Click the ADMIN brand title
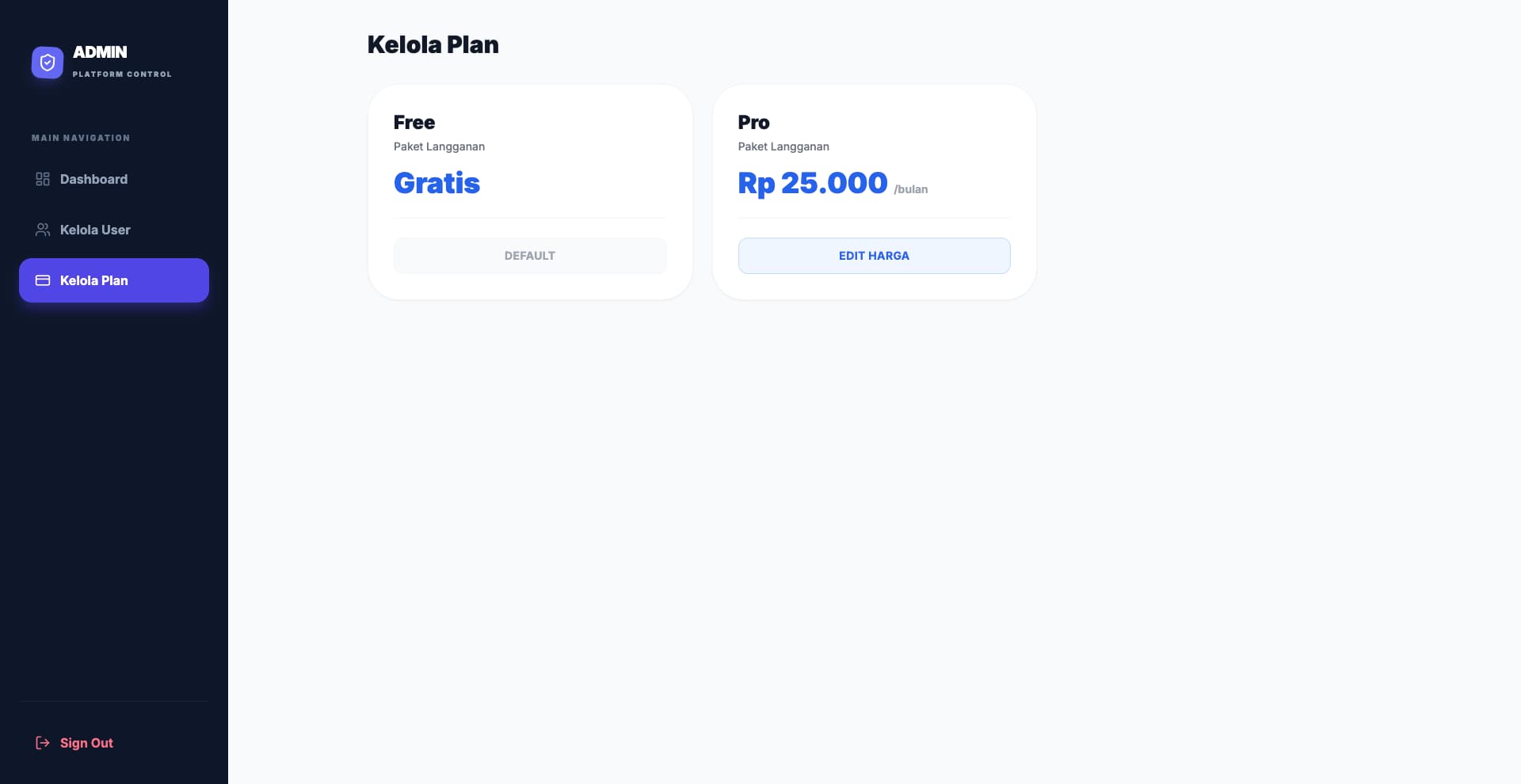The image size is (1521, 784). pos(100,52)
